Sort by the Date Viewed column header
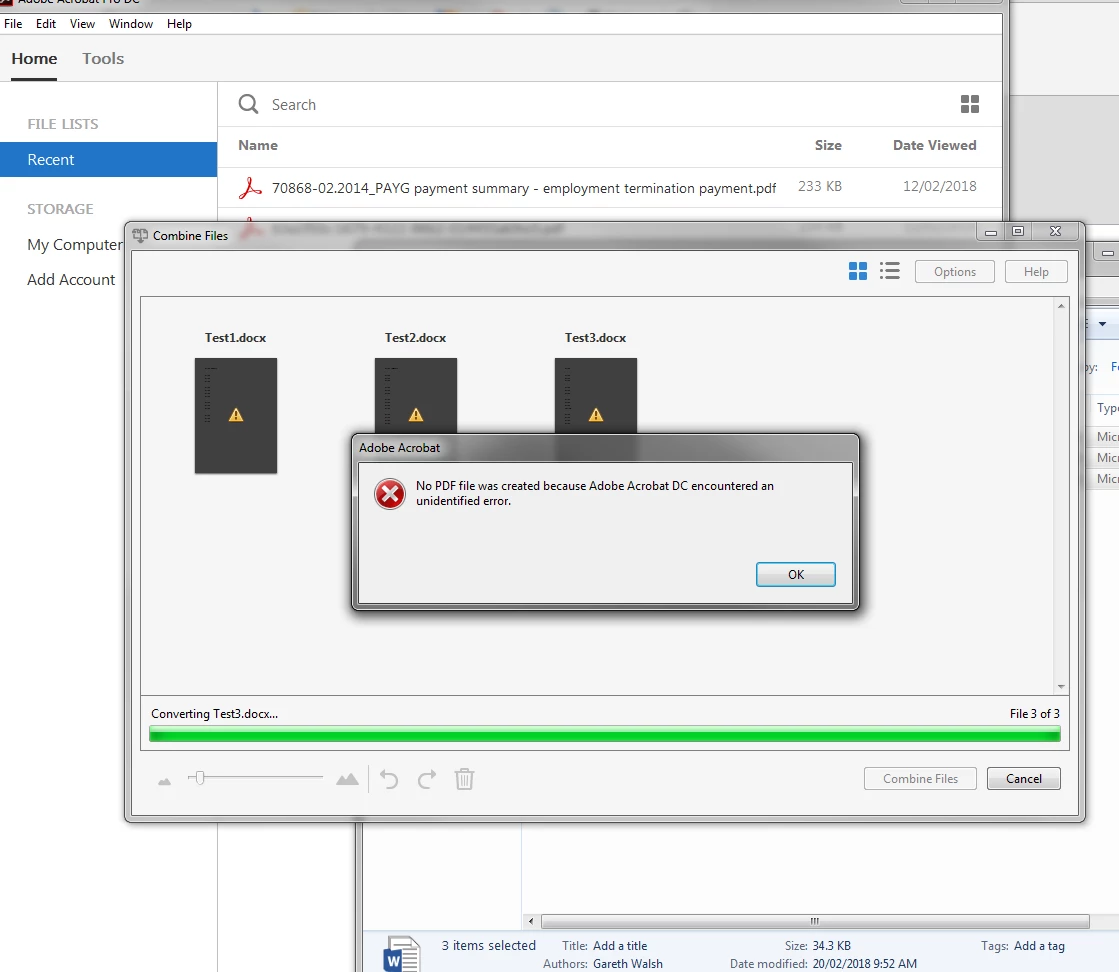 tap(934, 145)
